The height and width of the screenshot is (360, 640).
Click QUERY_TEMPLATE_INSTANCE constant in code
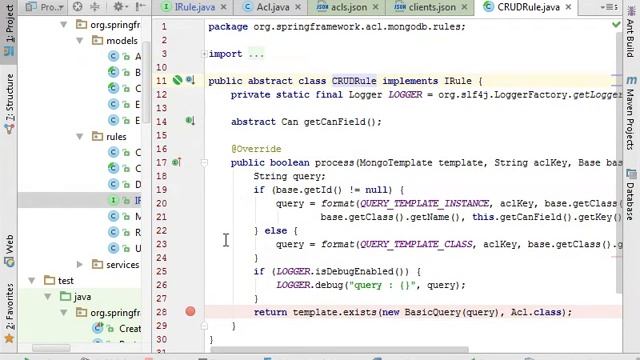point(424,203)
